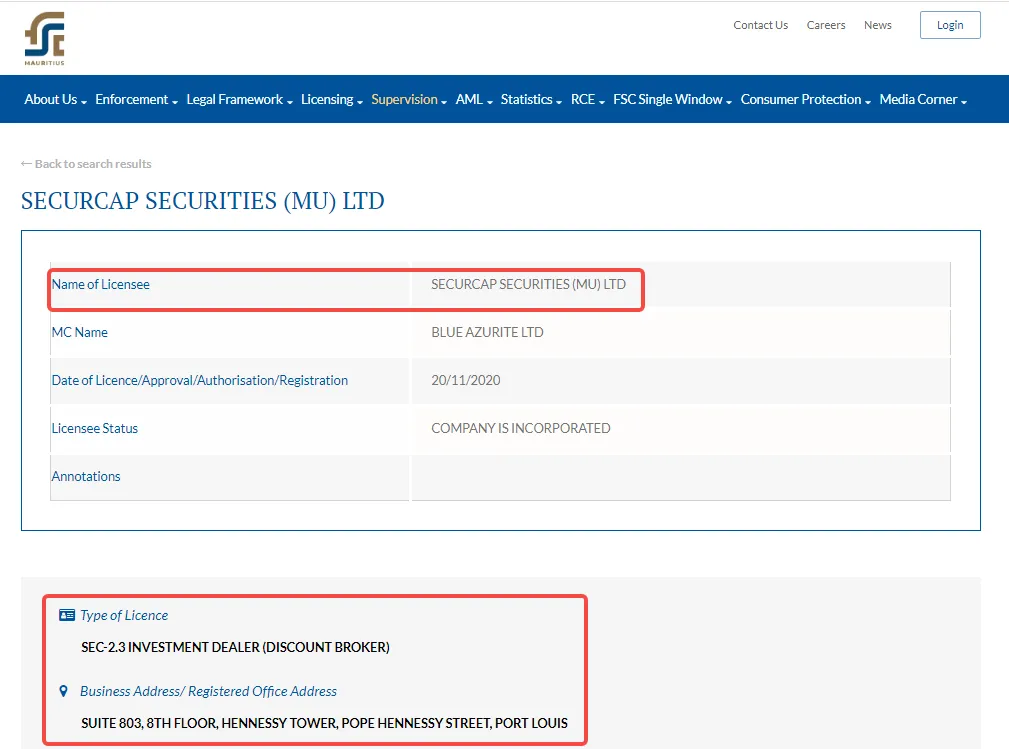Expand the FSC Single Window menu
Image resolution: width=1009 pixels, height=749 pixels.
click(672, 100)
